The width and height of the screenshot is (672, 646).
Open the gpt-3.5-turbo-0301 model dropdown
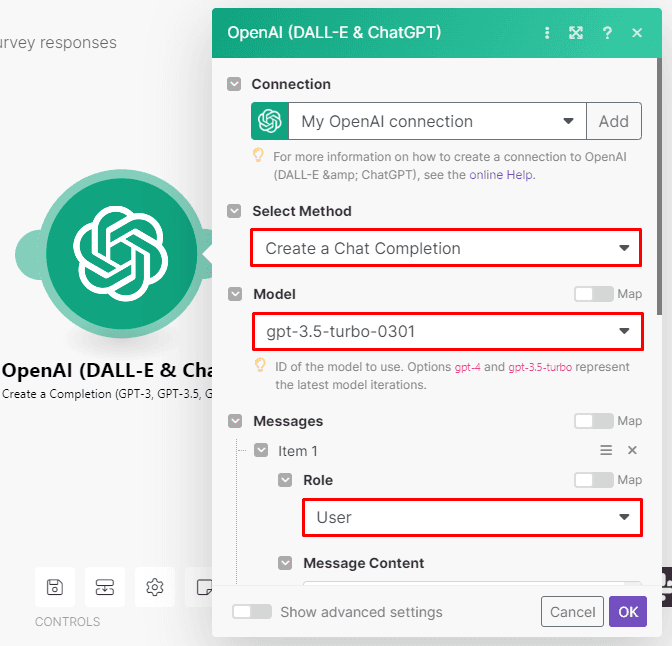point(448,331)
